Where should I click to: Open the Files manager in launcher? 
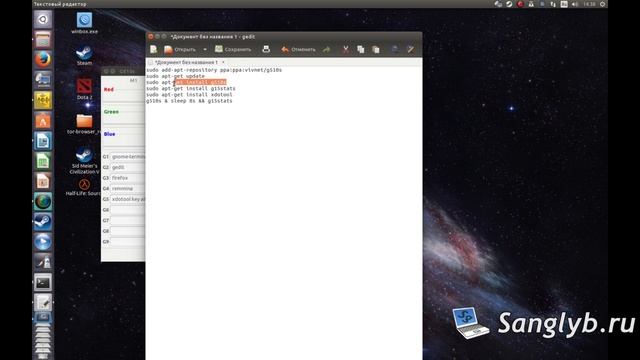(x=43, y=40)
